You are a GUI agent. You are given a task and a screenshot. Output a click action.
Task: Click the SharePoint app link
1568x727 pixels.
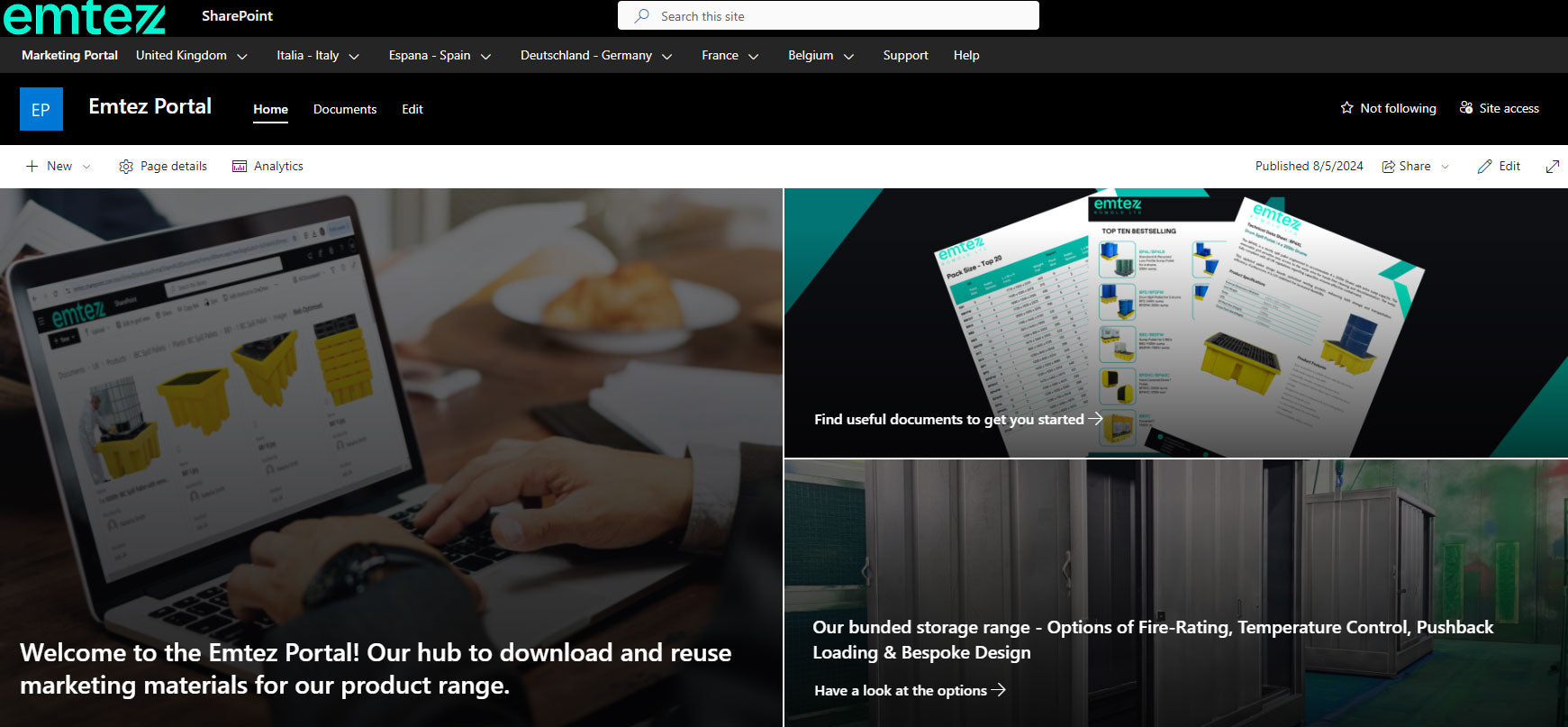click(237, 16)
